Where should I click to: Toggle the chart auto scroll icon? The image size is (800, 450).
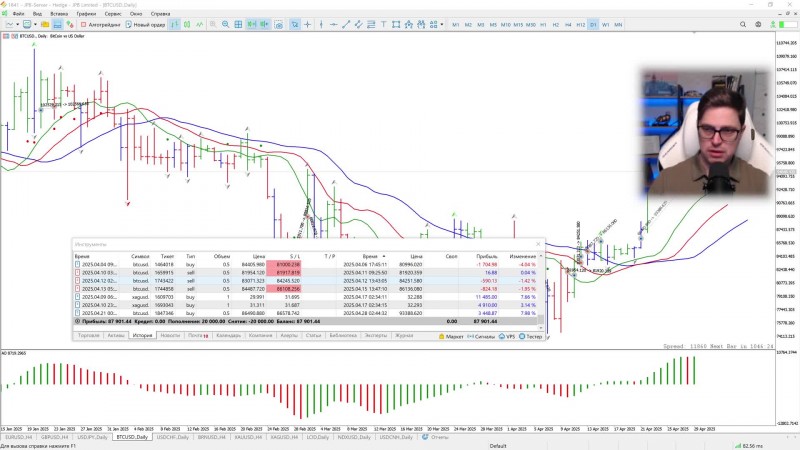(x=252, y=24)
